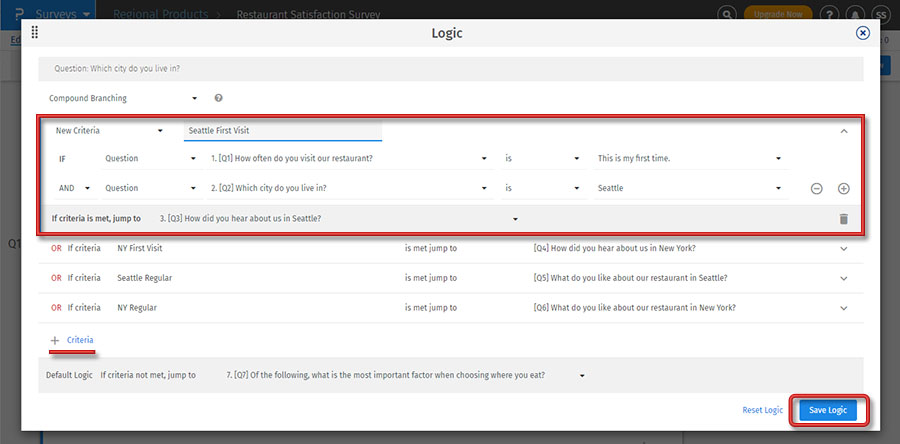Expand the NY First Visit criteria row

point(843,248)
